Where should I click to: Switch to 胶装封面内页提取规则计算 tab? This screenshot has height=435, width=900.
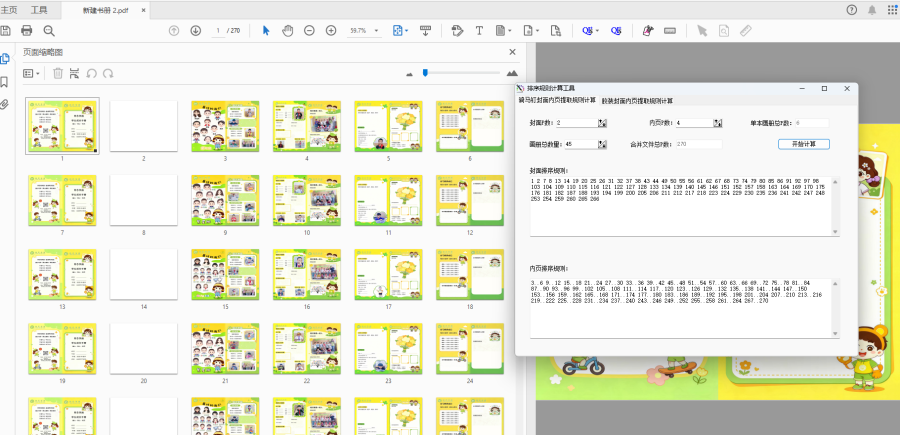coord(637,100)
